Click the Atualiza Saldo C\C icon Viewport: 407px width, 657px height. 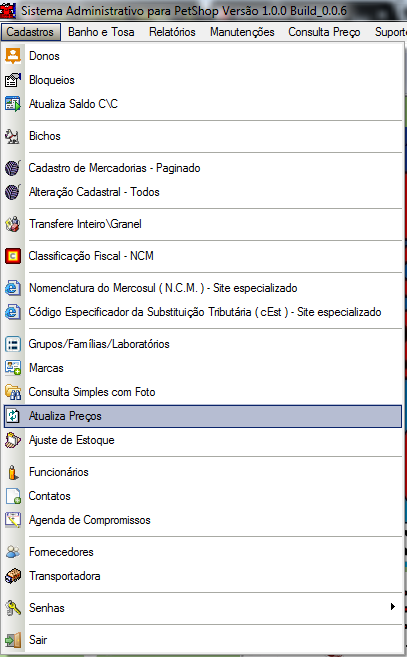(13, 103)
